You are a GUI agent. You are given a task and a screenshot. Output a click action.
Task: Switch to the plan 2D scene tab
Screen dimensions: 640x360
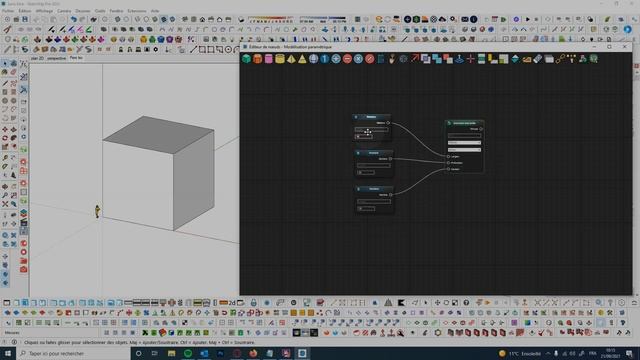click(37, 58)
